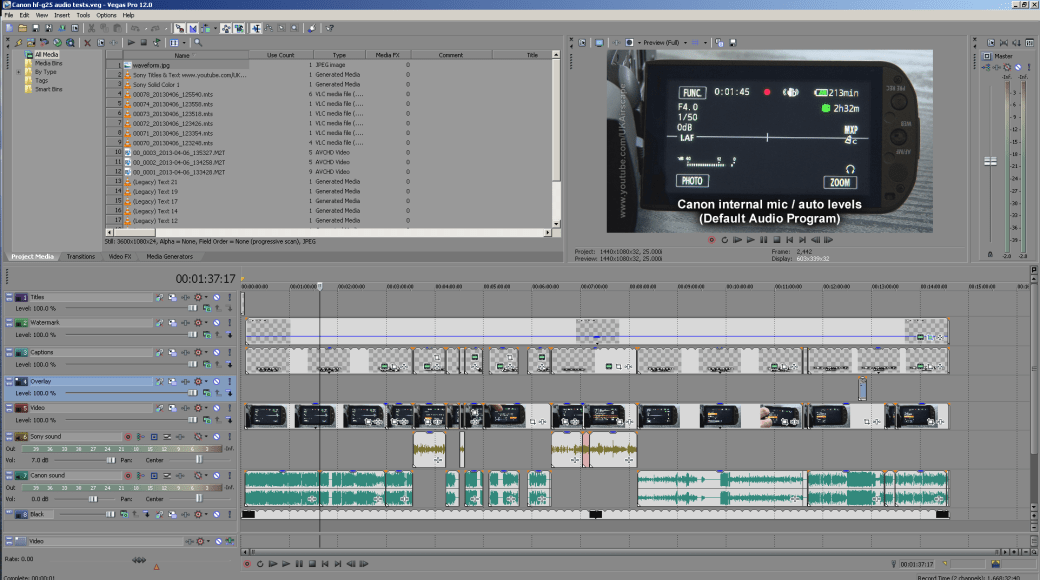Solo the Watermark track
The height and width of the screenshot is (580, 1040).
point(228,322)
